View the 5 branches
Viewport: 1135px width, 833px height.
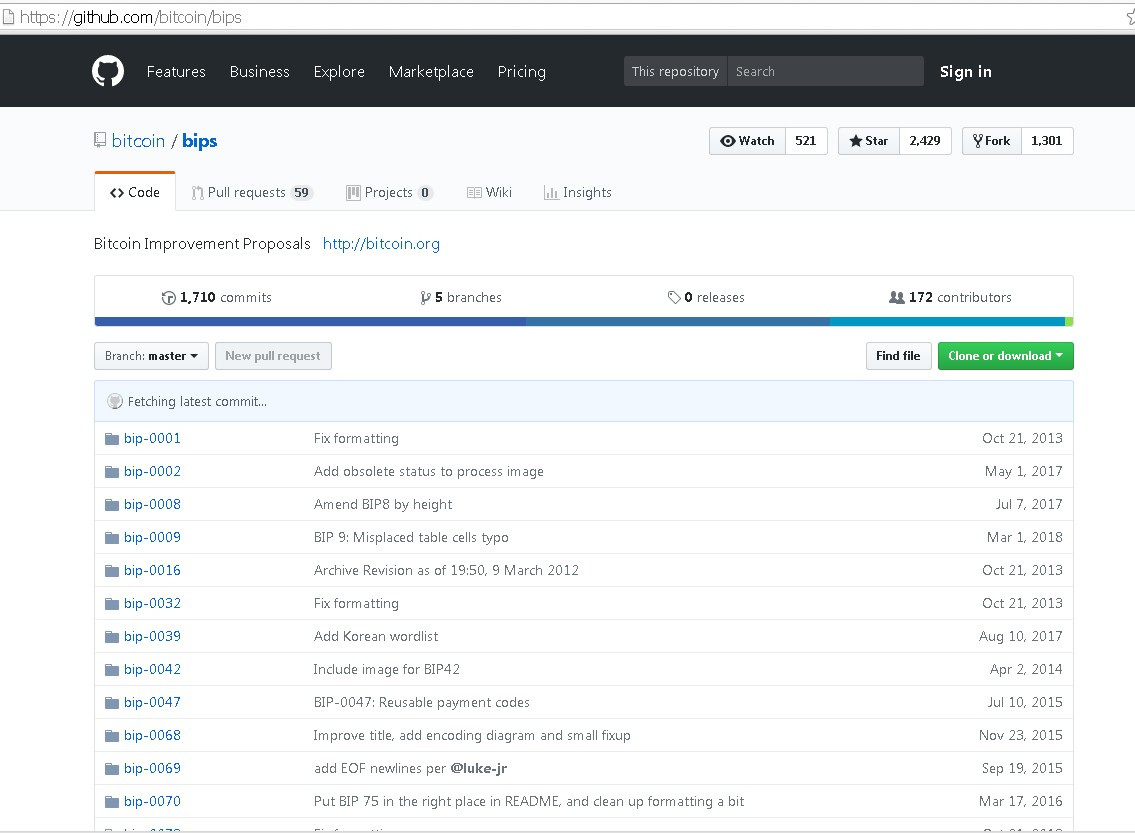pyautogui.click(x=460, y=297)
